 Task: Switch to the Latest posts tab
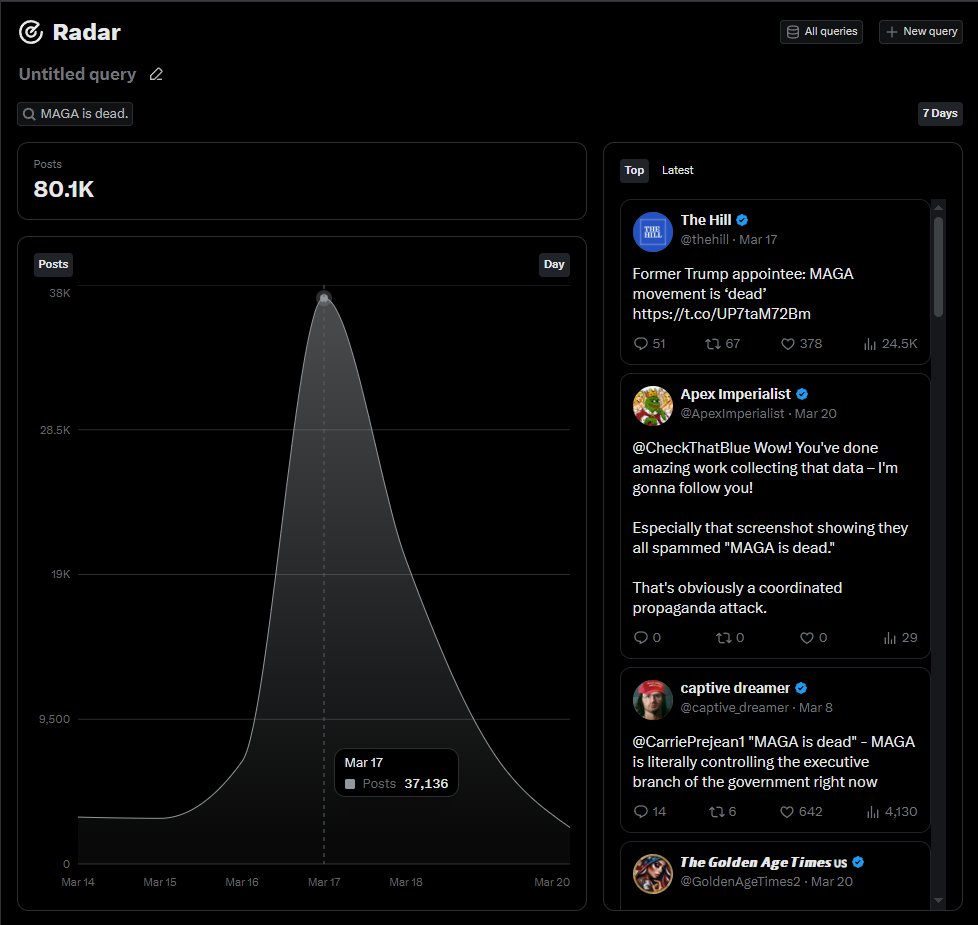tap(677, 170)
